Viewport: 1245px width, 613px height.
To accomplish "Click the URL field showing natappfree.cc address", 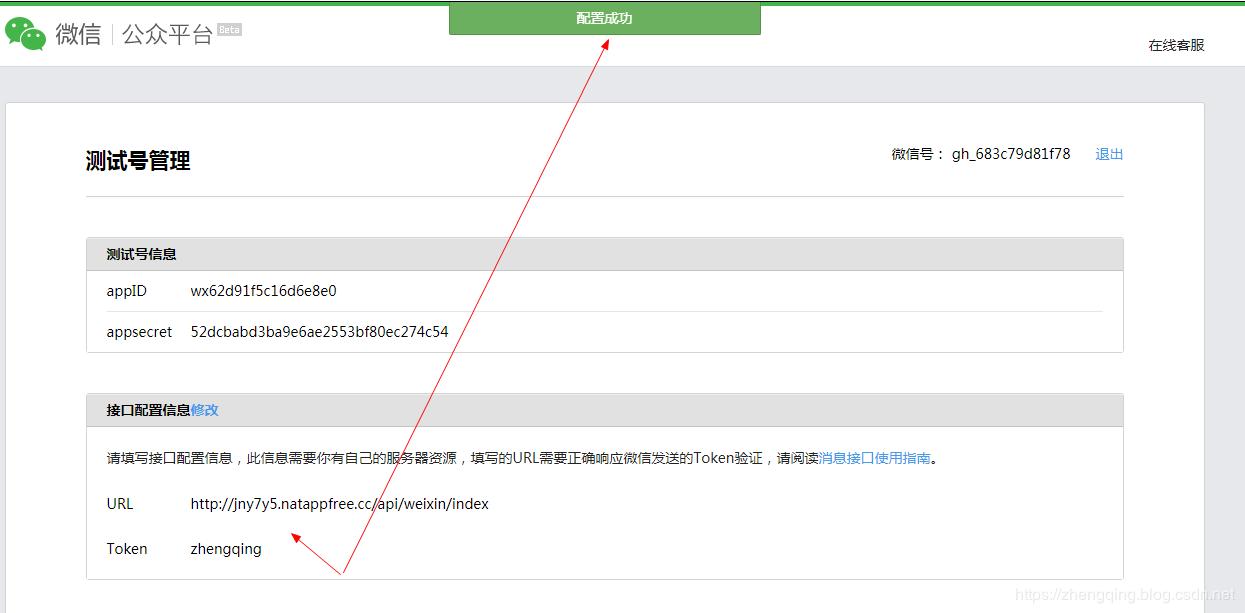I will click(341, 503).
